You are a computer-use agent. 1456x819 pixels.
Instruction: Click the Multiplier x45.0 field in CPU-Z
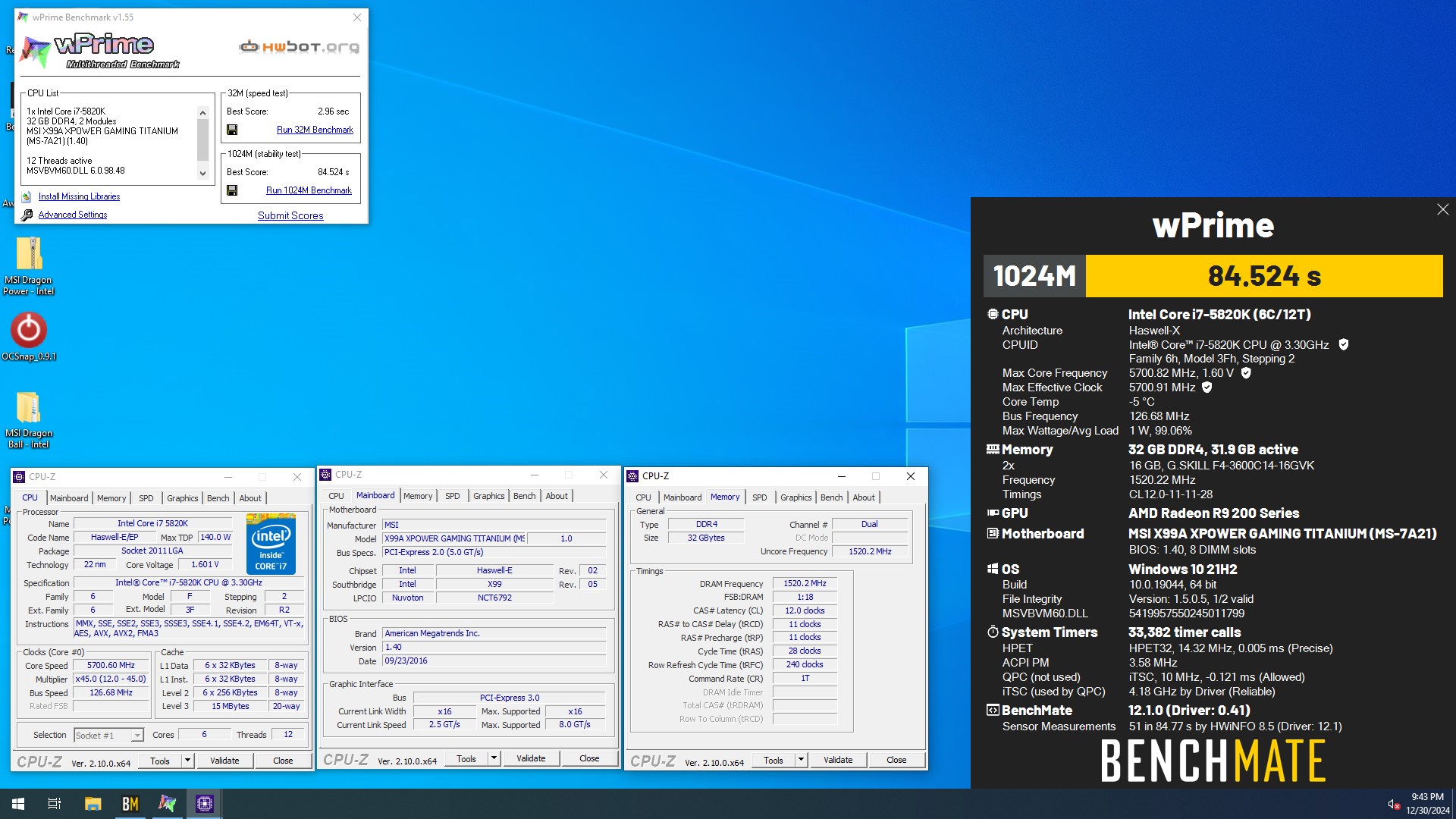pos(111,679)
